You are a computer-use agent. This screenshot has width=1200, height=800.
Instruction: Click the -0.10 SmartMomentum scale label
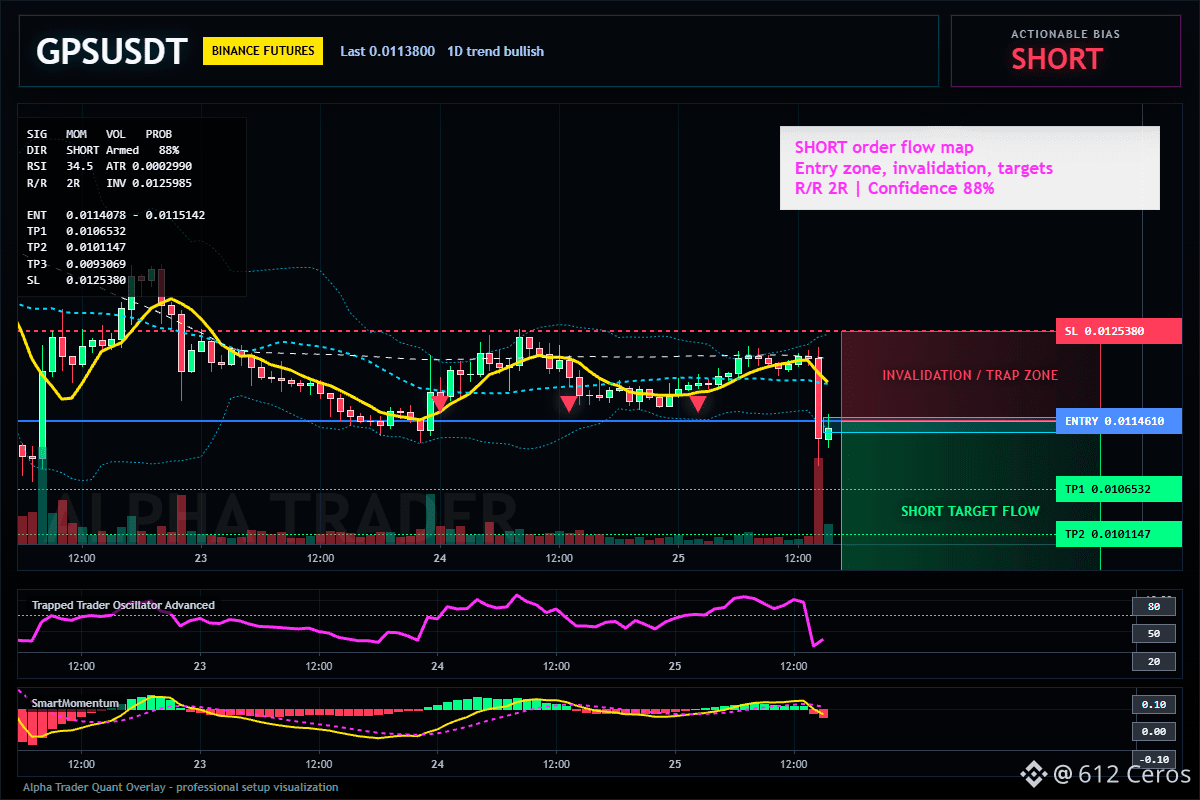tap(1153, 758)
